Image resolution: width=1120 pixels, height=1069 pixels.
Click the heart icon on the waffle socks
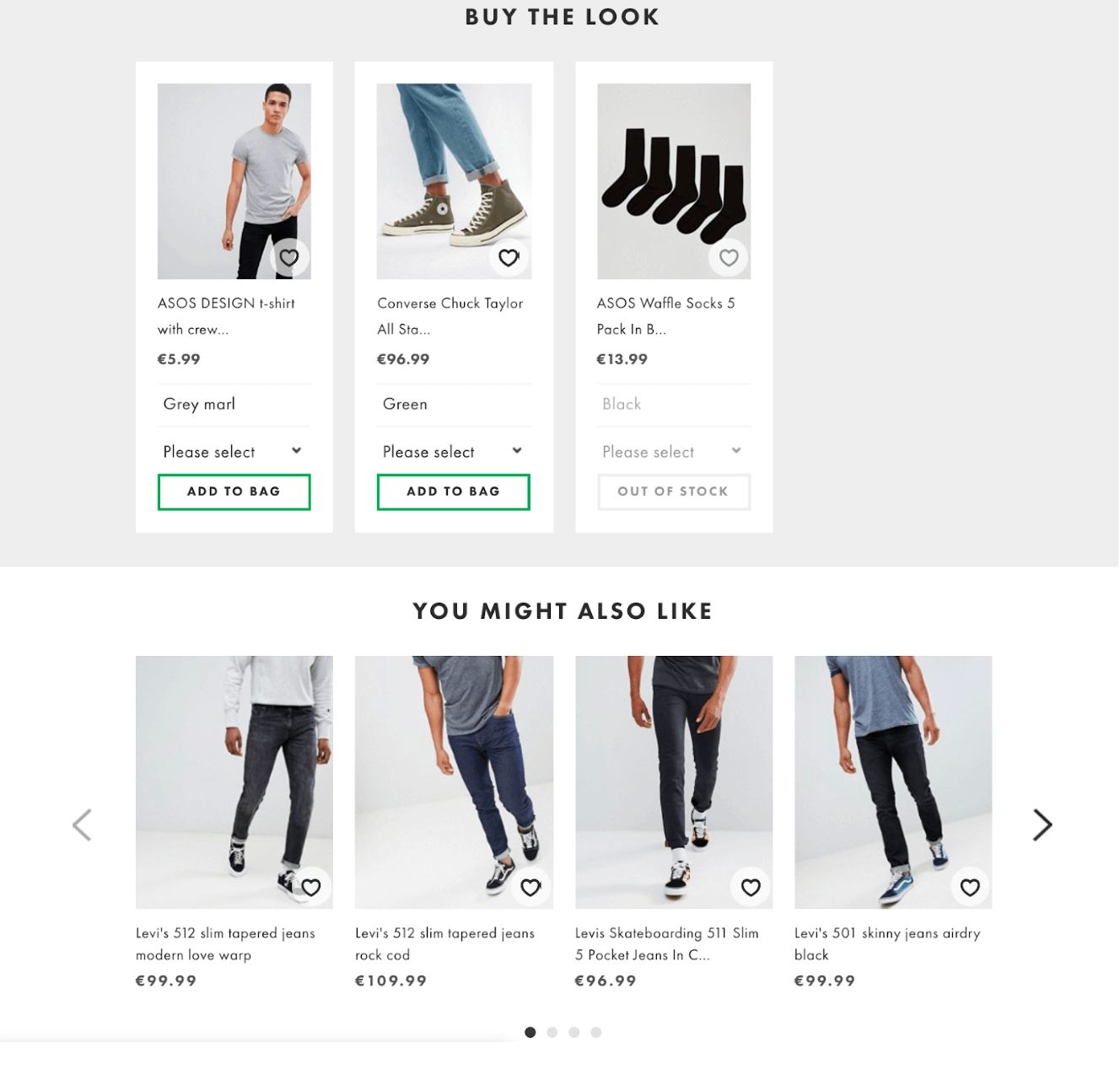[729, 257]
